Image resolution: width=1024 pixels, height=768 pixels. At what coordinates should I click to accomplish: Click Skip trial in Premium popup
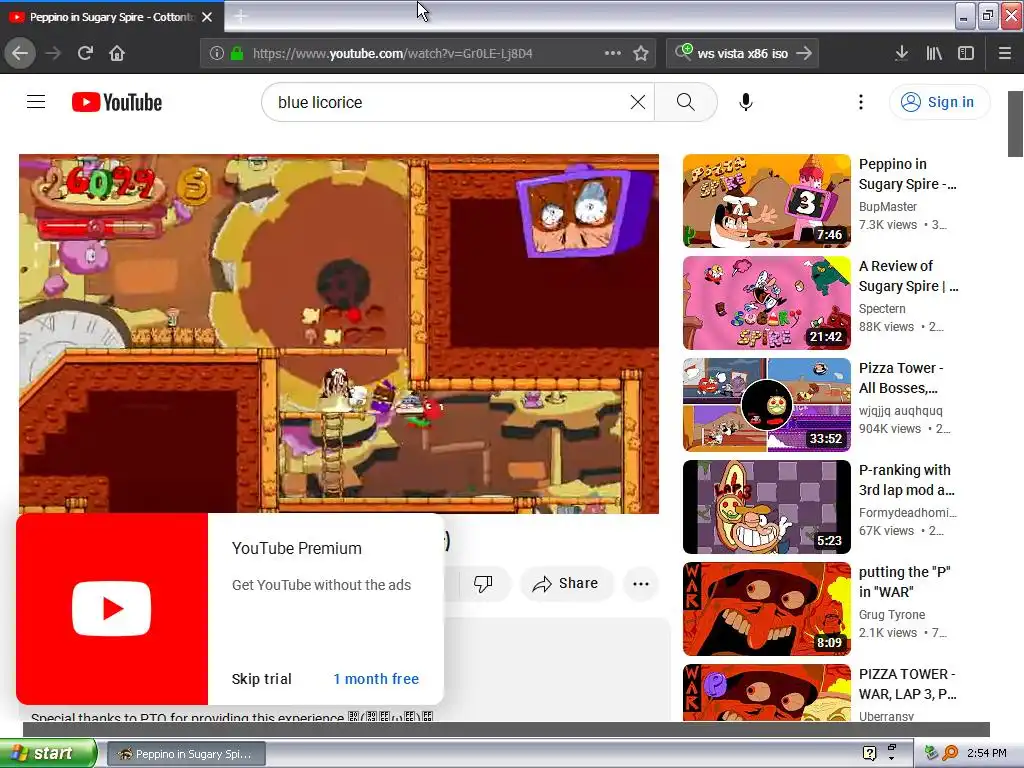pyautogui.click(x=261, y=679)
